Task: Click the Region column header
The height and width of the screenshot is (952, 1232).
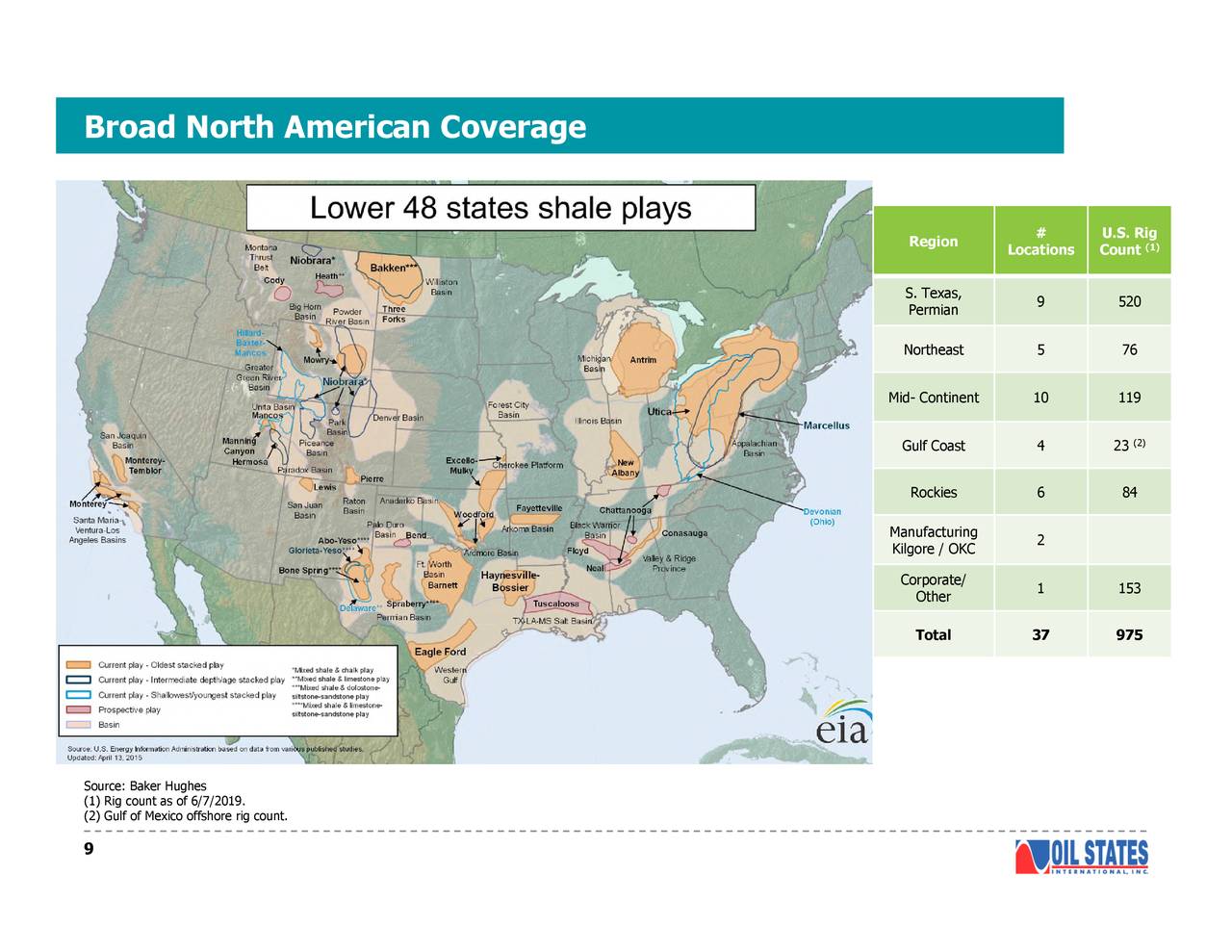Action: pos(933,241)
